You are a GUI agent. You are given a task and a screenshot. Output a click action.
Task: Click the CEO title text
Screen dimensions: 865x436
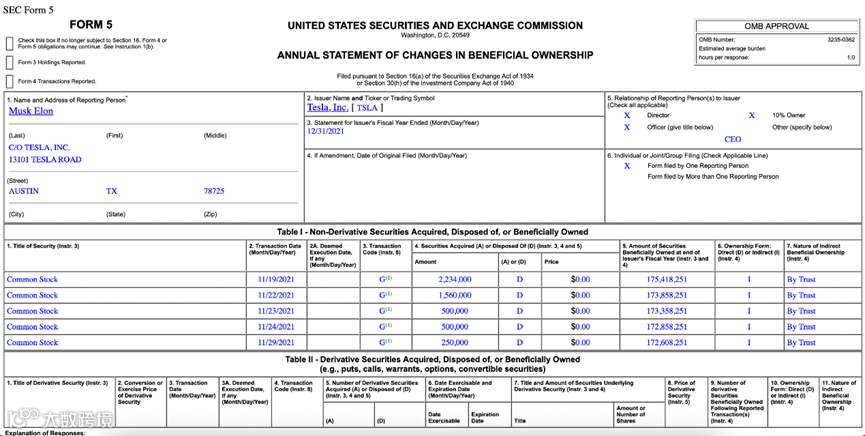pyautogui.click(x=733, y=140)
